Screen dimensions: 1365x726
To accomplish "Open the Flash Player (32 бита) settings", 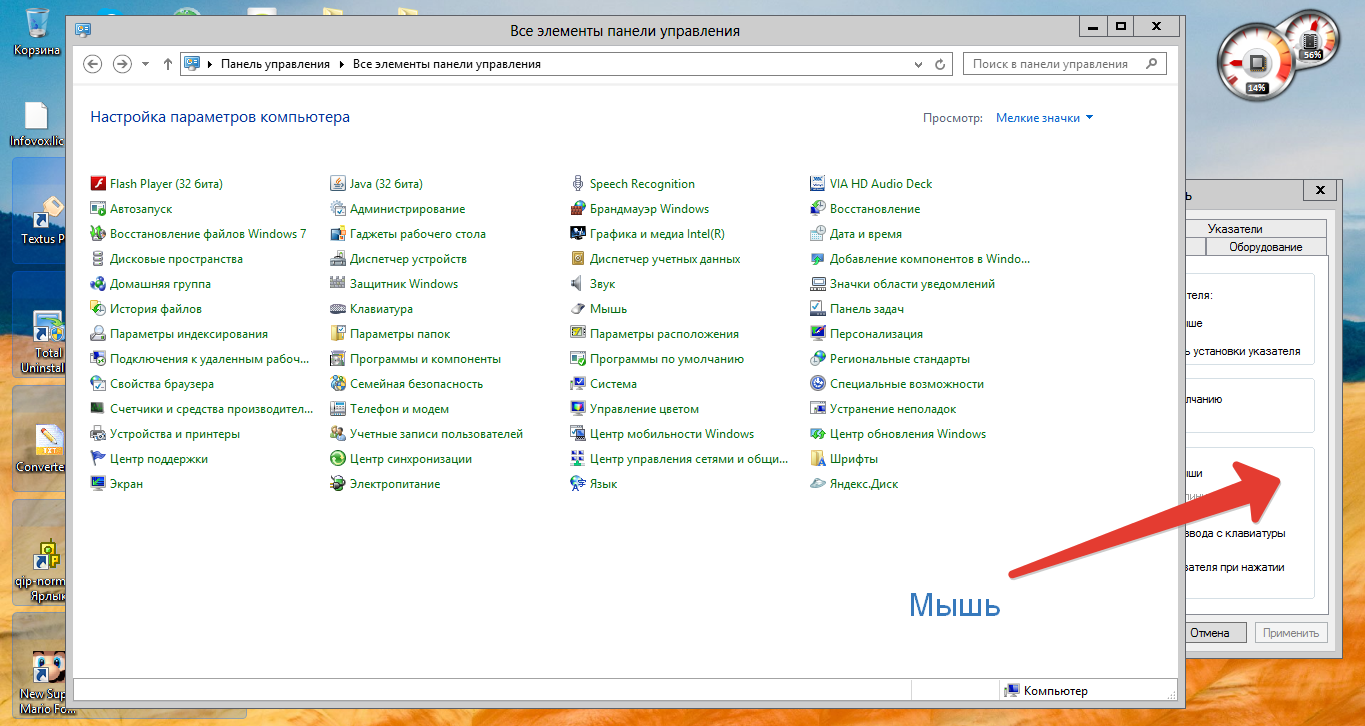I will [166, 184].
